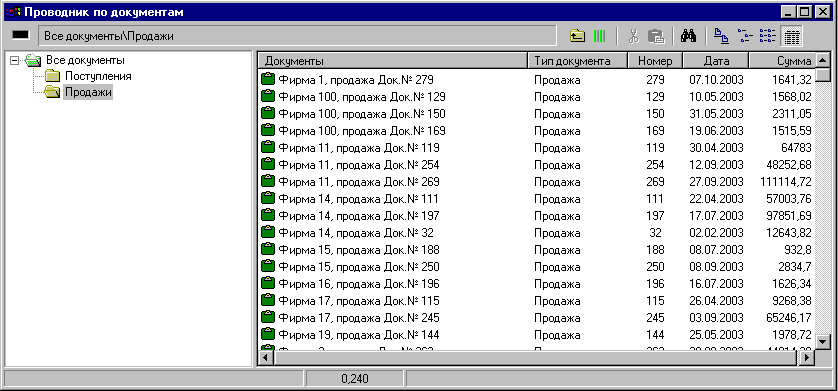The width and height of the screenshot is (838, 391).
Task: Select 'Фирма 14, продажа Док.№ 197' row
Action: tap(537, 216)
